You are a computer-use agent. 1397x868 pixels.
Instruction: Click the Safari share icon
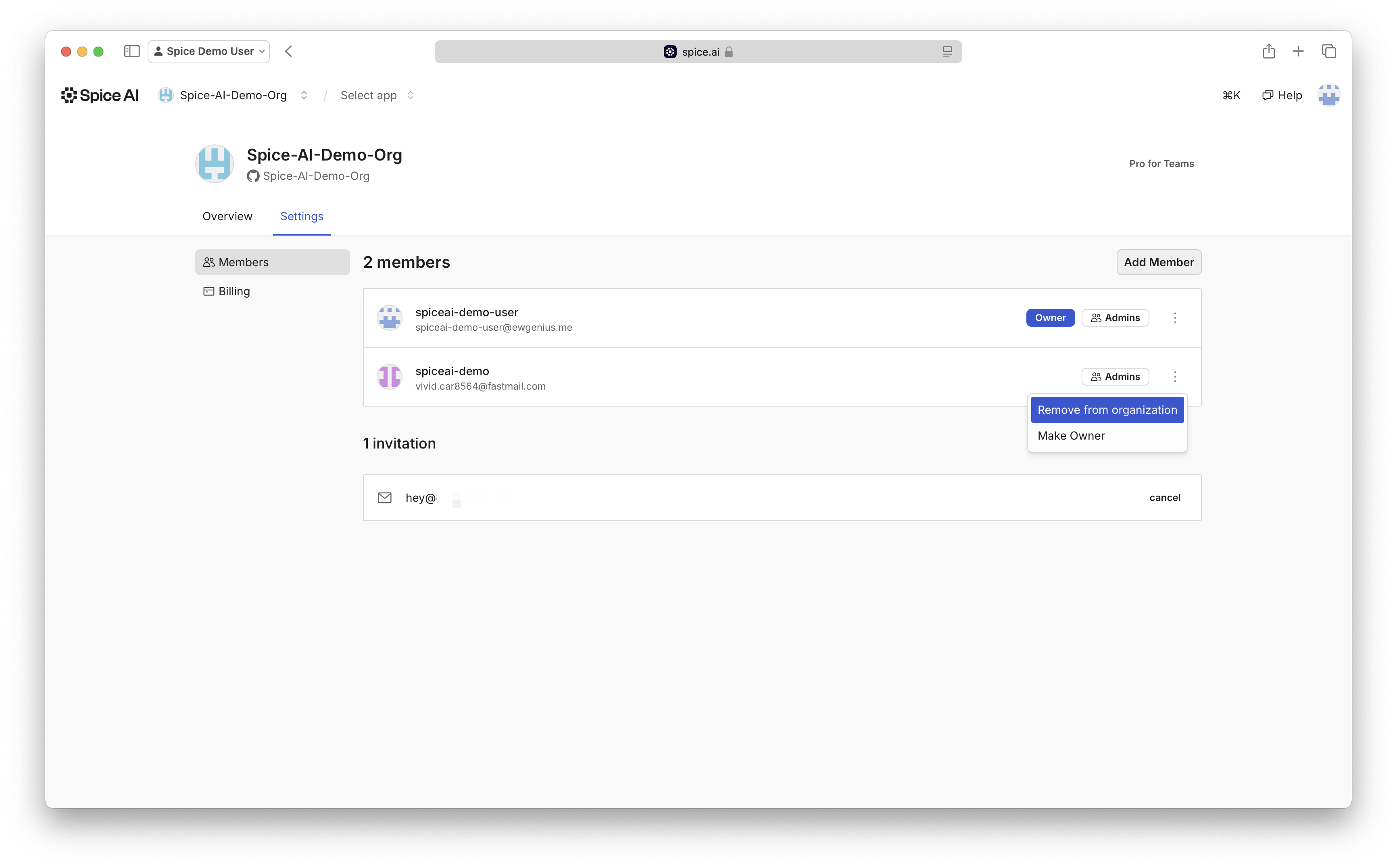[1268, 51]
